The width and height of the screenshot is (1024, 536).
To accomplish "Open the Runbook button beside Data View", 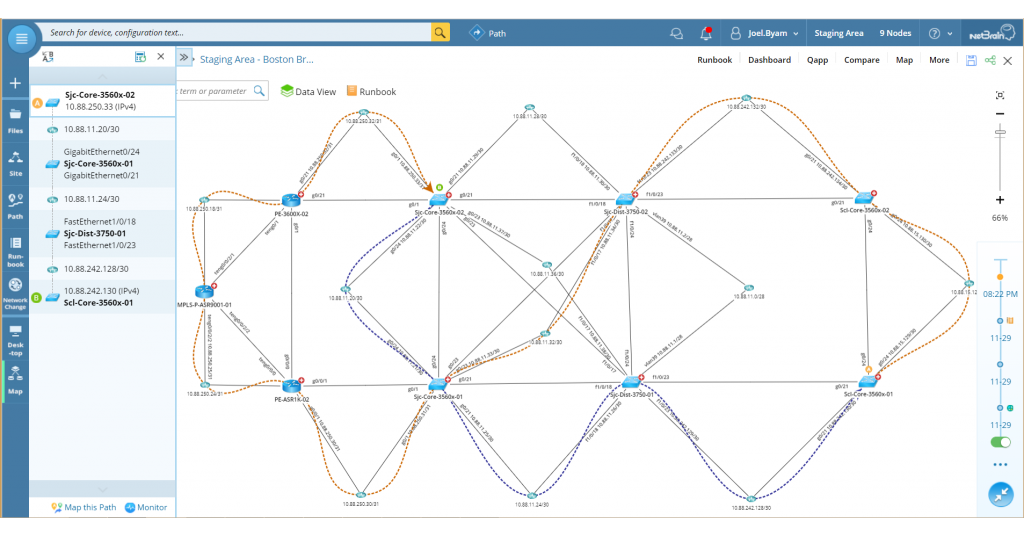I will point(371,91).
